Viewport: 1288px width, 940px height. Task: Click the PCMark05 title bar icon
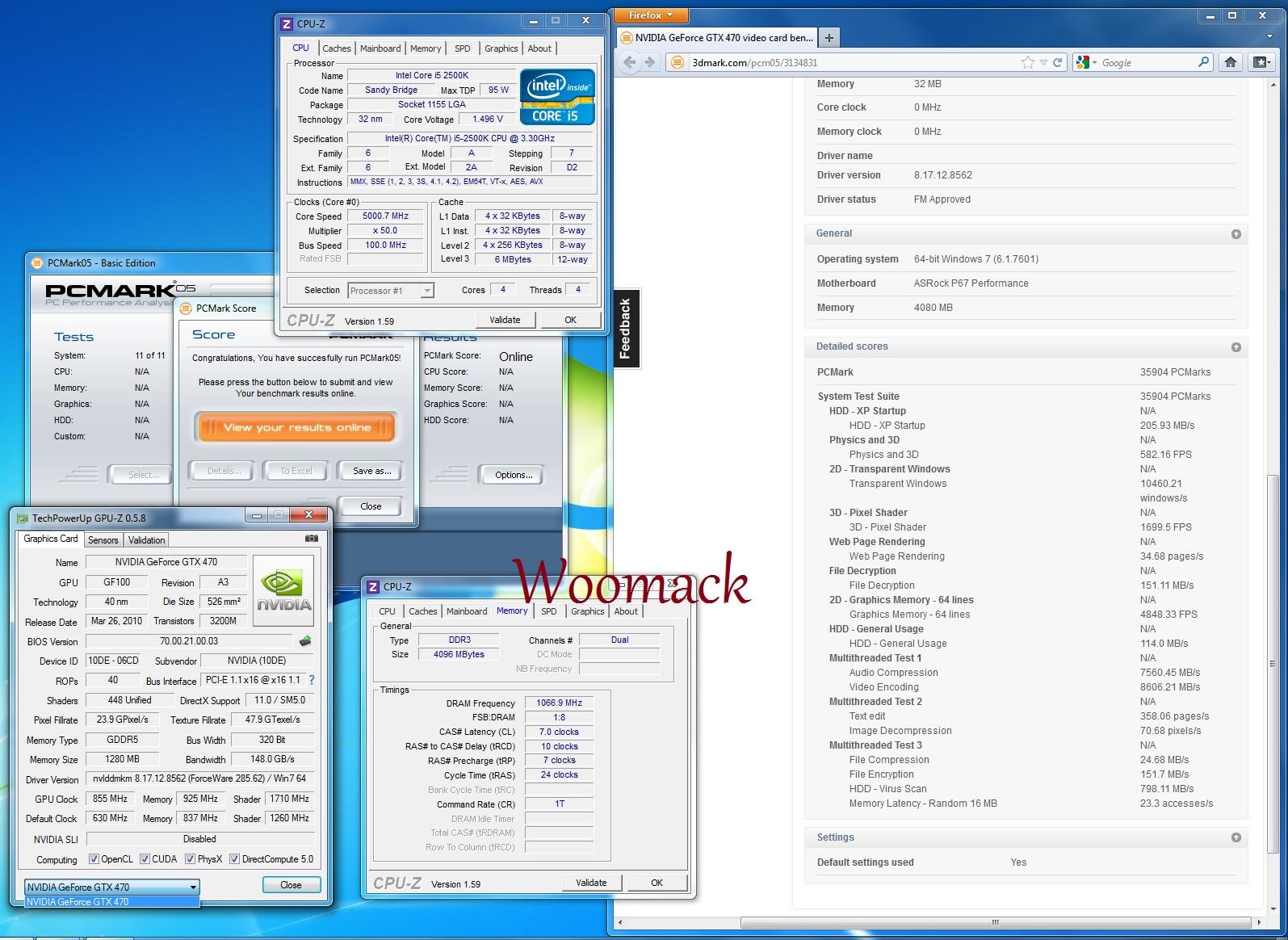[36, 262]
